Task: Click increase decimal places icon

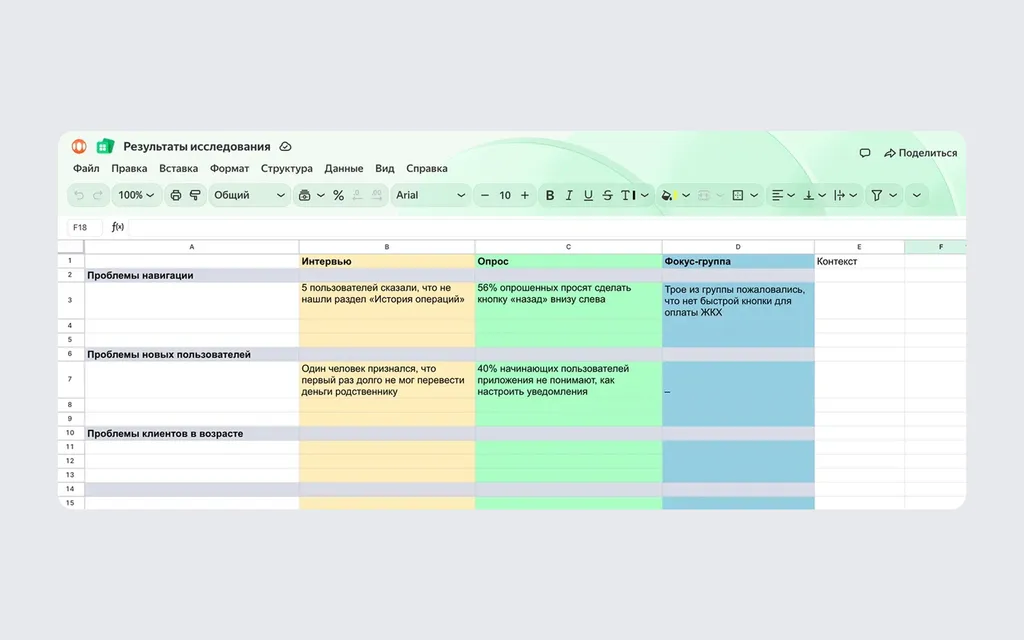Action: pyautogui.click(x=377, y=195)
